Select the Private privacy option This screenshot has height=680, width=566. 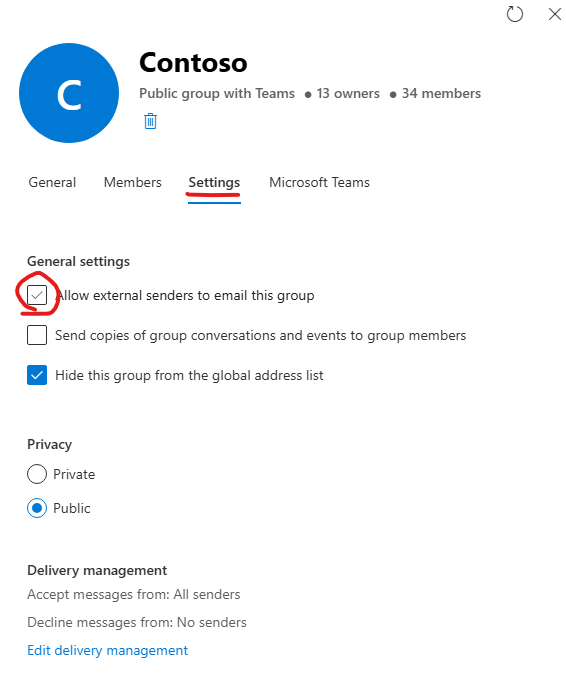[37, 474]
